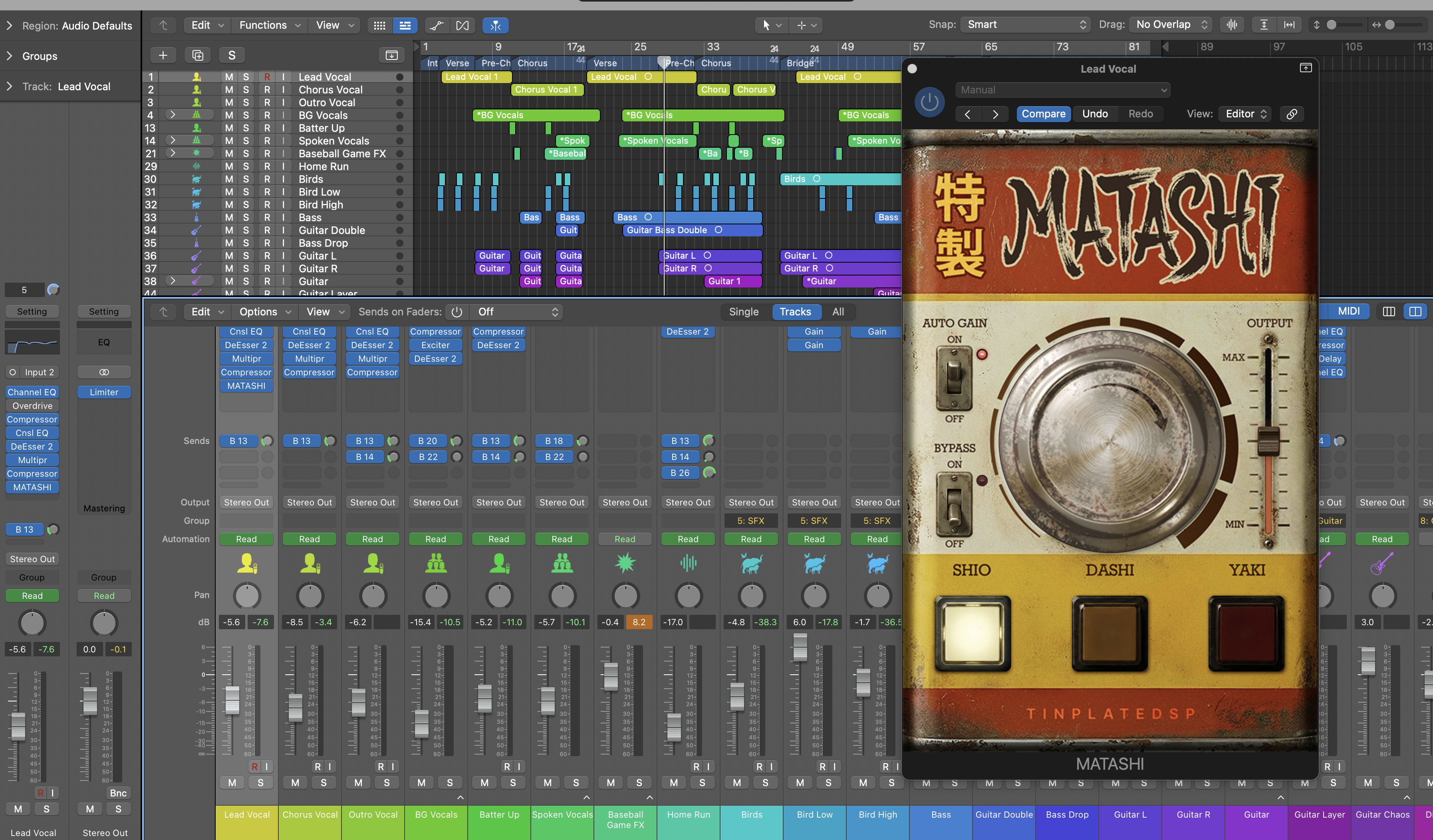The width and height of the screenshot is (1433, 840).
Task: Click the MATASHI plugin window expand icon
Action: point(1306,68)
